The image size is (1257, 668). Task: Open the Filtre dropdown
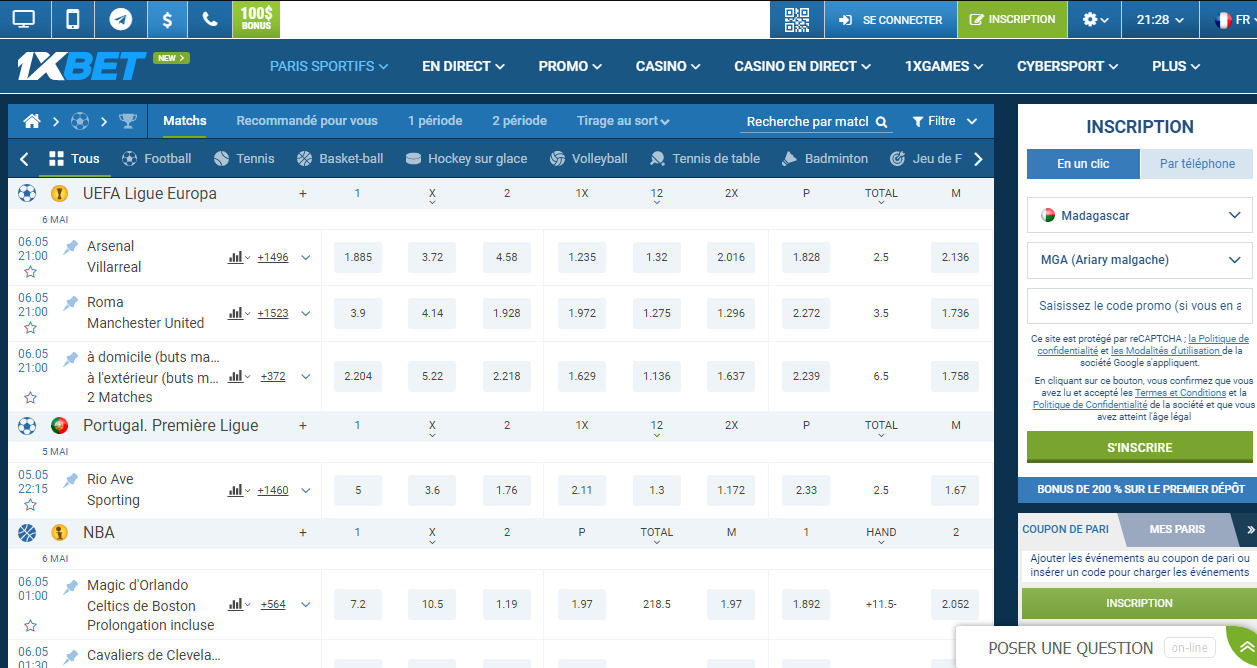945,121
